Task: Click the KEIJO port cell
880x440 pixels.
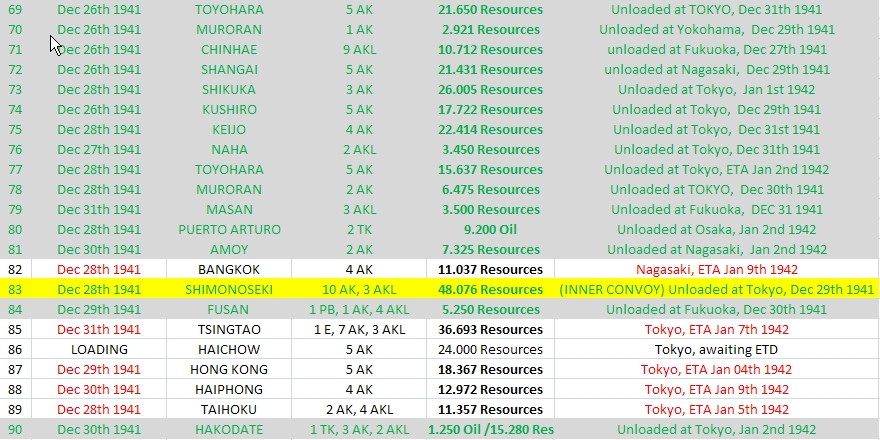Action: pos(229,130)
